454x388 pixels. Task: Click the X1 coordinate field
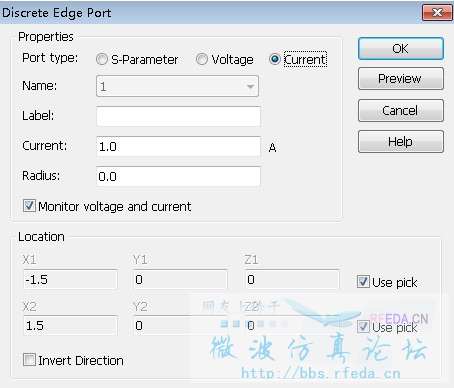pyautogui.click(x=70, y=279)
